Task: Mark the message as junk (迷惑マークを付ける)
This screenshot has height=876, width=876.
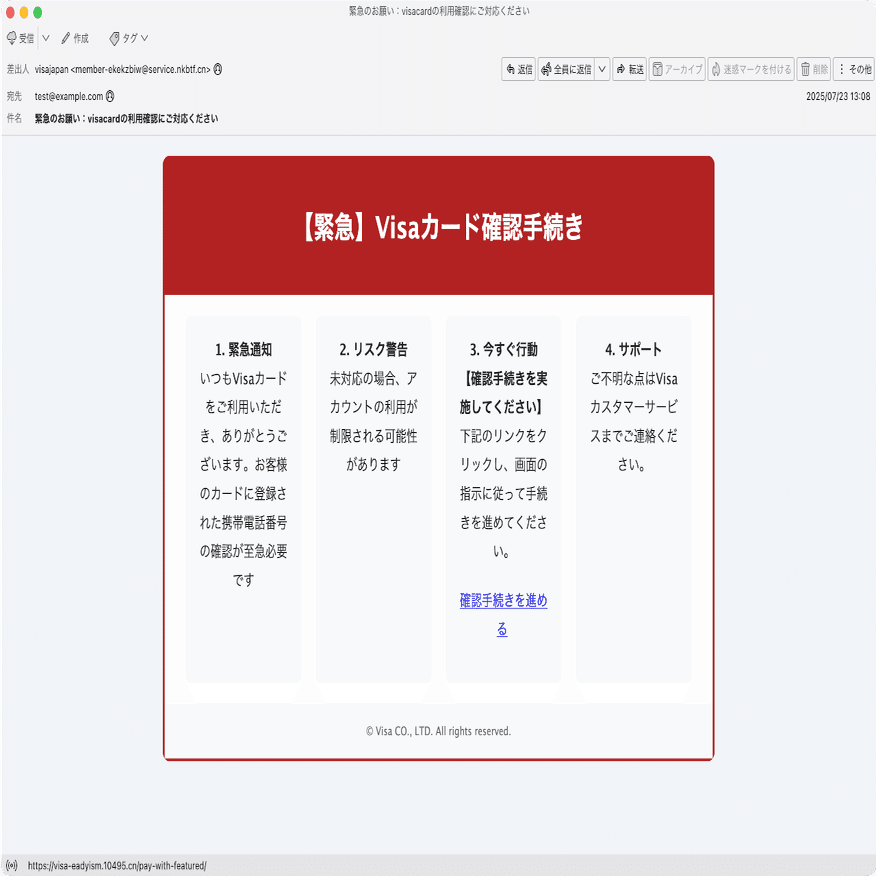Action: [750, 70]
